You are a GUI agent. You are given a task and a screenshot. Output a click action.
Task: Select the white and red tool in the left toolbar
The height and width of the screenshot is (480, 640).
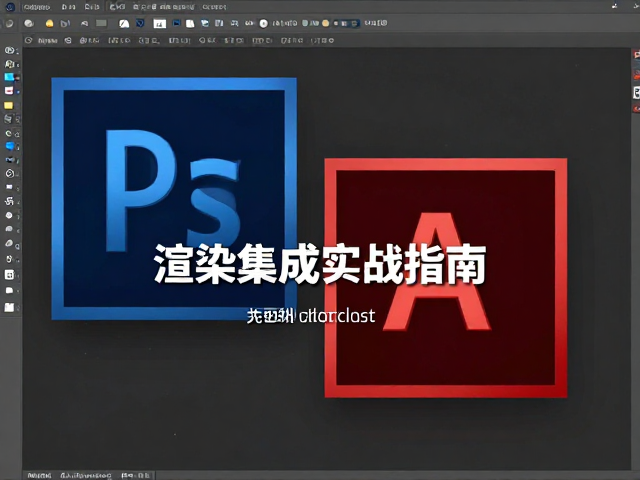[x=9, y=91]
